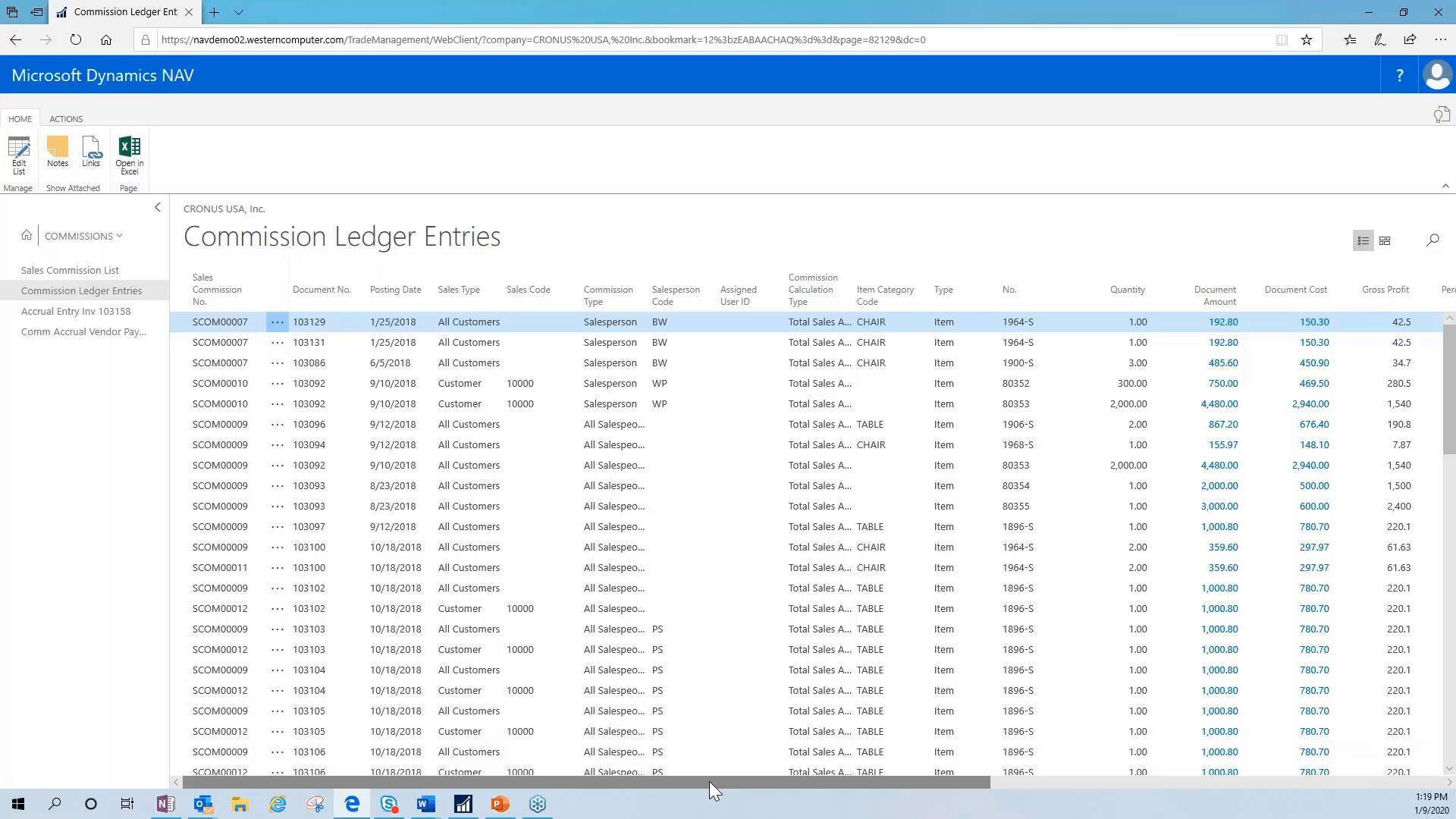The width and height of the screenshot is (1456, 819).
Task: Select the HOME ribbon tab
Action: 20,119
